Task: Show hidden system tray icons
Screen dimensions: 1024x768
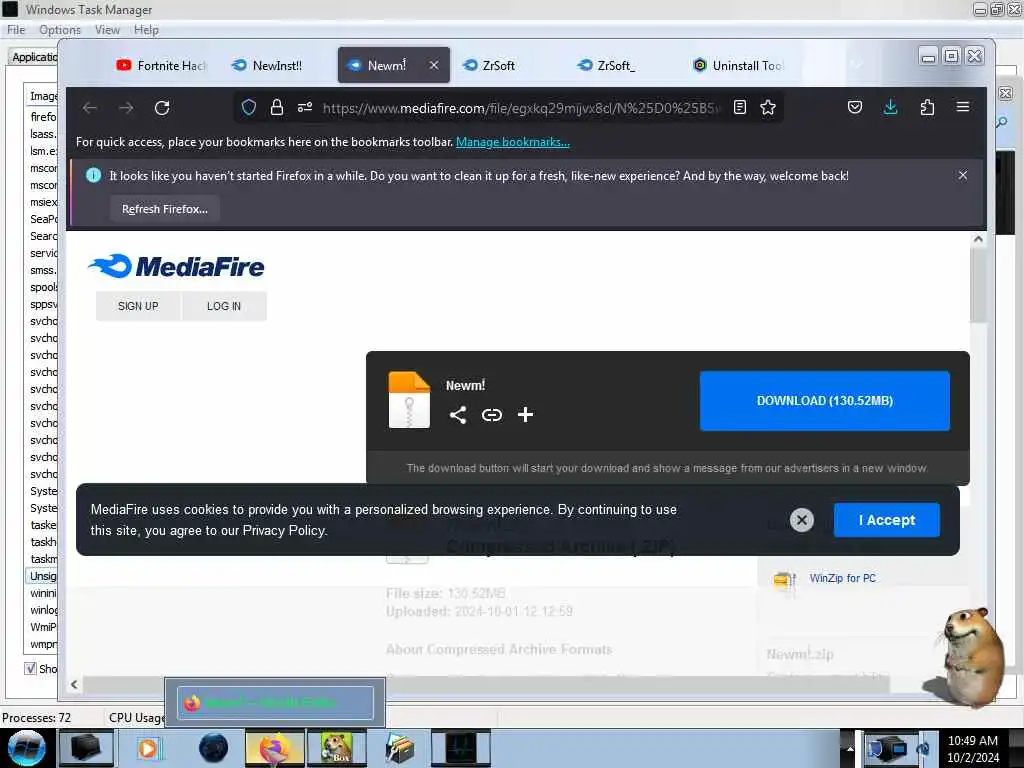Action: 850,749
